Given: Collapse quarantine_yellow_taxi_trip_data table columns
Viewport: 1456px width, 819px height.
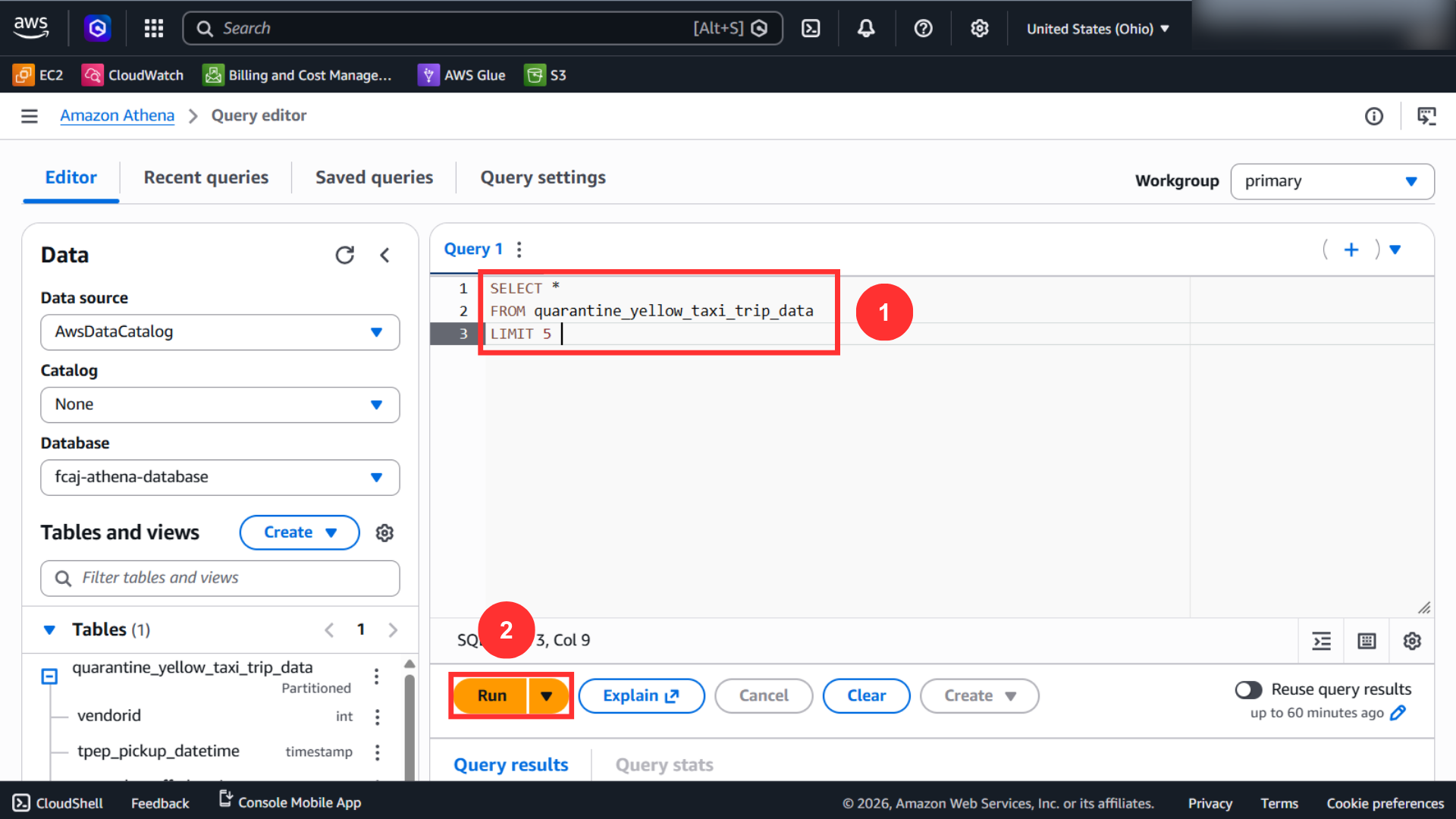Looking at the screenshot, I should pyautogui.click(x=49, y=676).
